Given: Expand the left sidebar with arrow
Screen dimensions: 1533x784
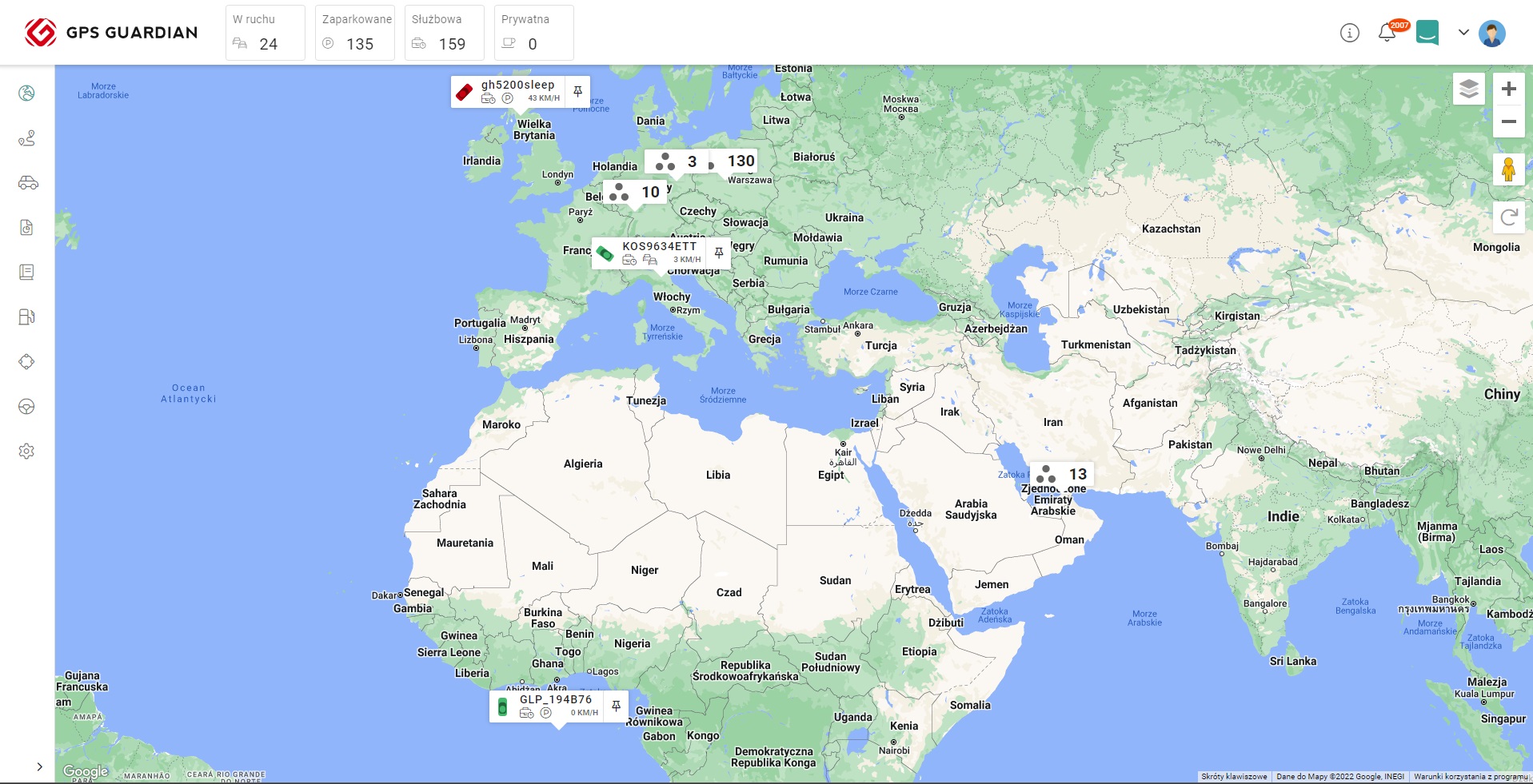Looking at the screenshot, I should click(x=39, y=766).
